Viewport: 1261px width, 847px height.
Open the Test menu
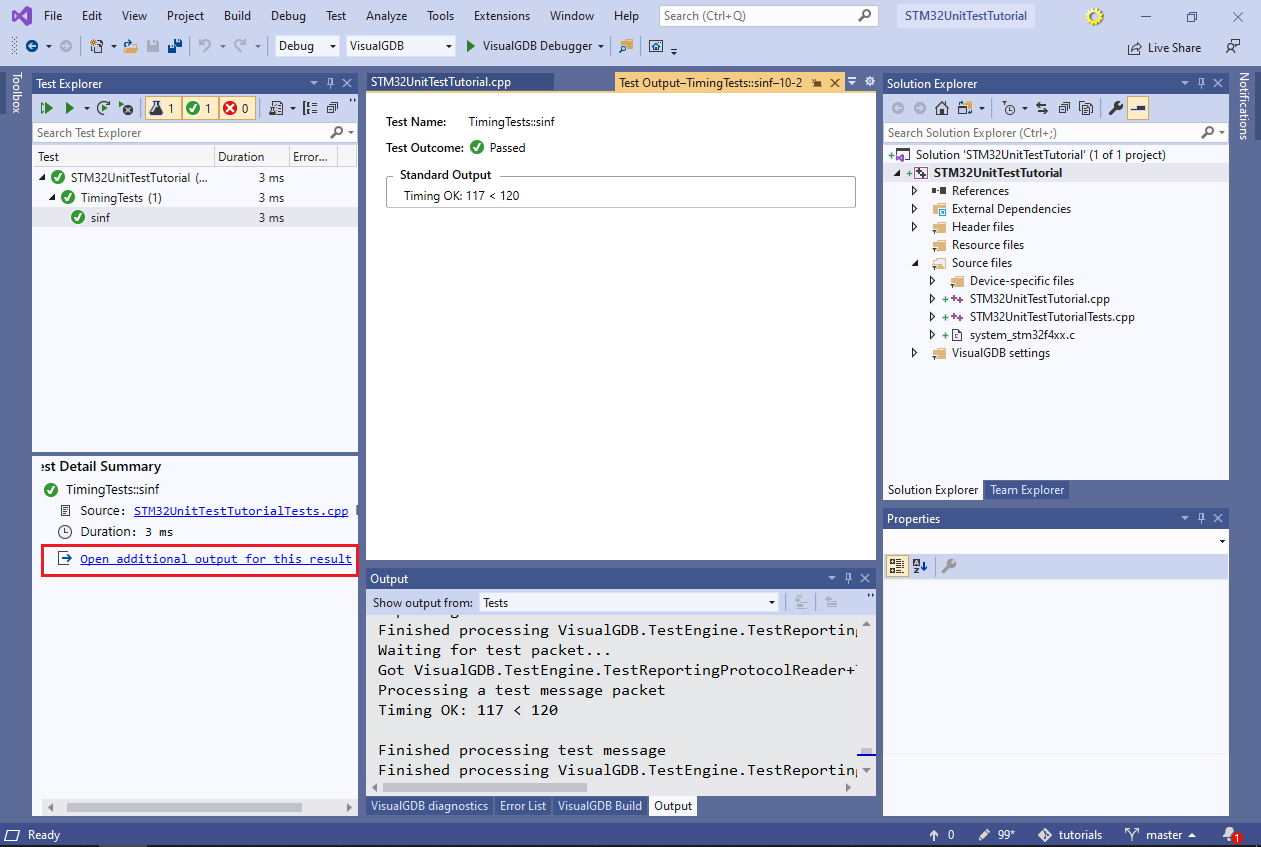point(336,16)
